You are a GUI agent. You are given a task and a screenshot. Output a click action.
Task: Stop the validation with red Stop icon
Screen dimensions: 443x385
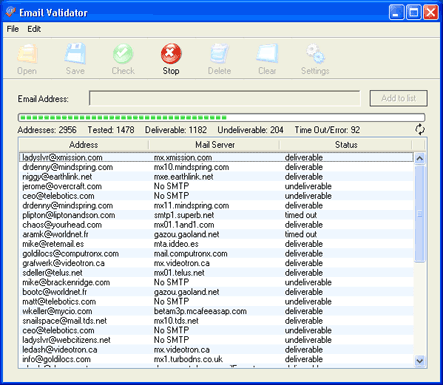[x=171, y=53]
